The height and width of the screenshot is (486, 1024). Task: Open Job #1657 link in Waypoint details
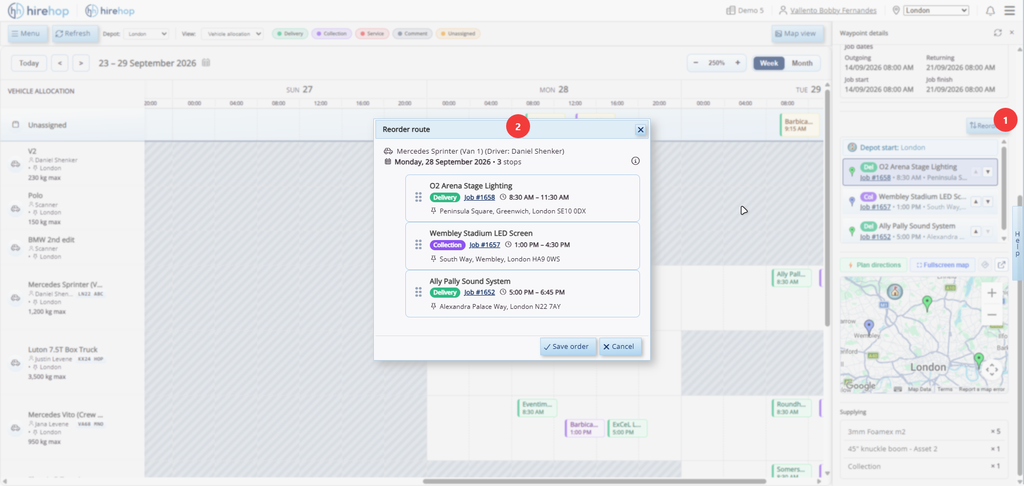tap(875, 206)
